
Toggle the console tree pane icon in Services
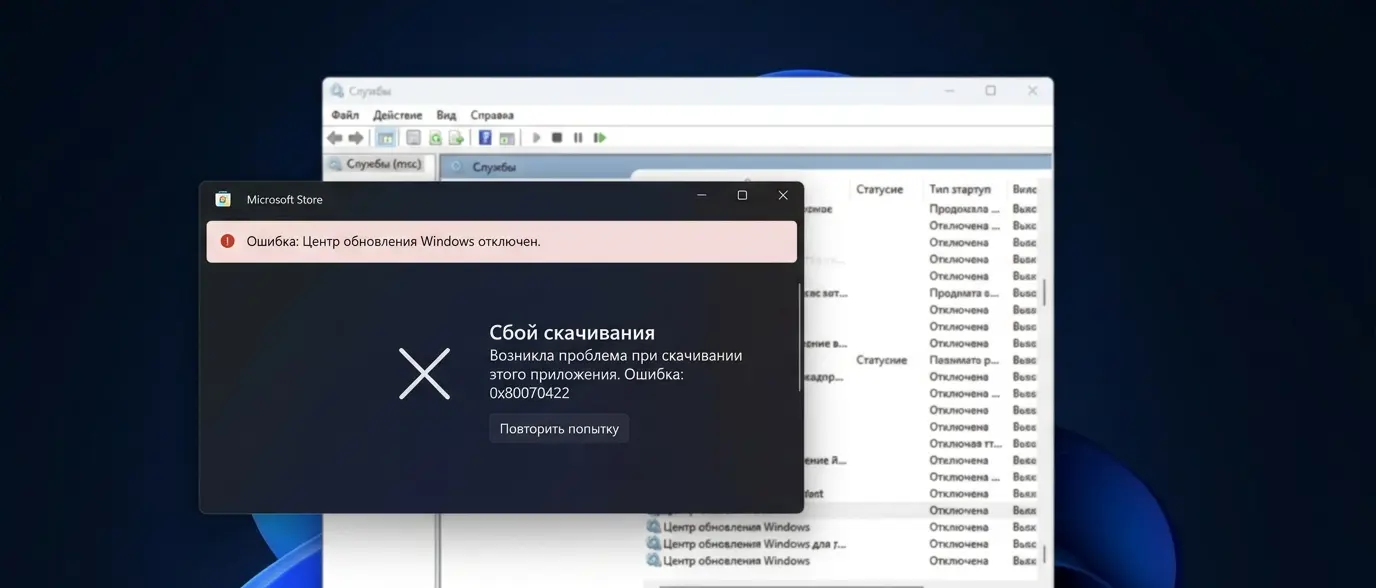coord(385,138)
